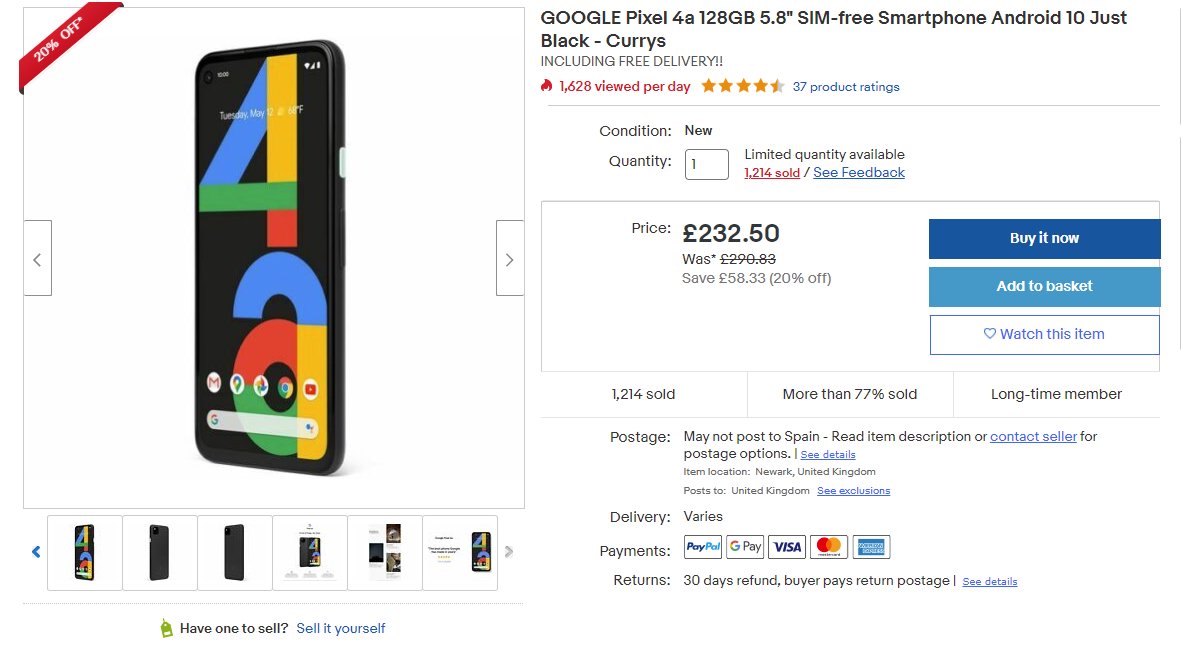1181x661 pixels.
Task: Click the star rating icons
Action: pyautogui.click(x=742, y=86)
